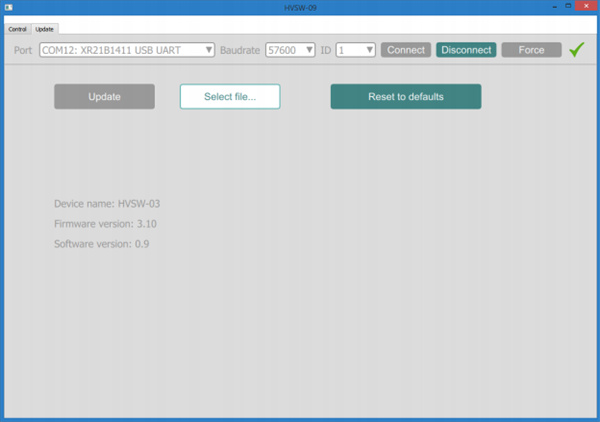
Task: Click the Device name HVSW-03 text
Action: coord(107,203)
